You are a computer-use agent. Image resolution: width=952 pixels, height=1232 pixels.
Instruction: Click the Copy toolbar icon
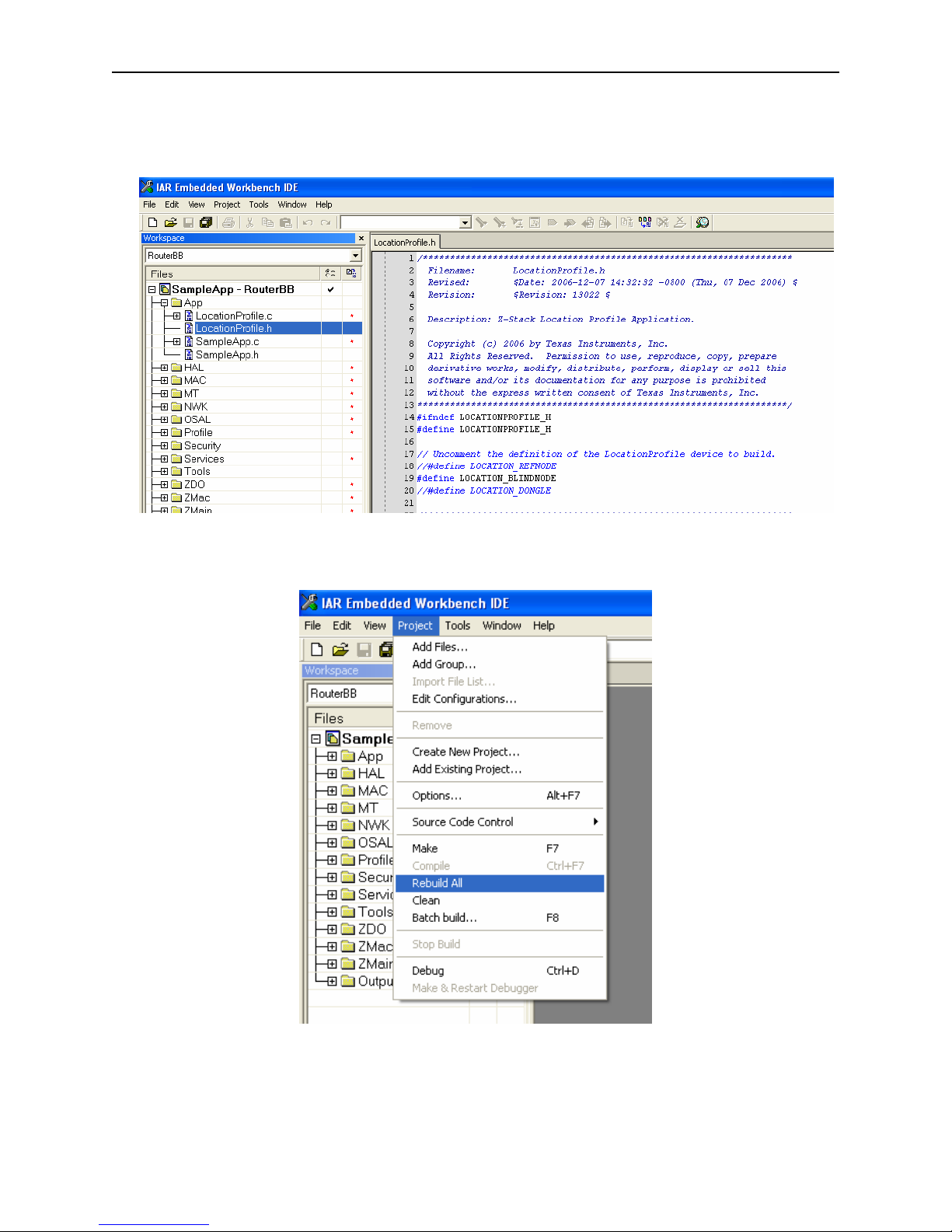pyautogui.click(x=267, y=222)
